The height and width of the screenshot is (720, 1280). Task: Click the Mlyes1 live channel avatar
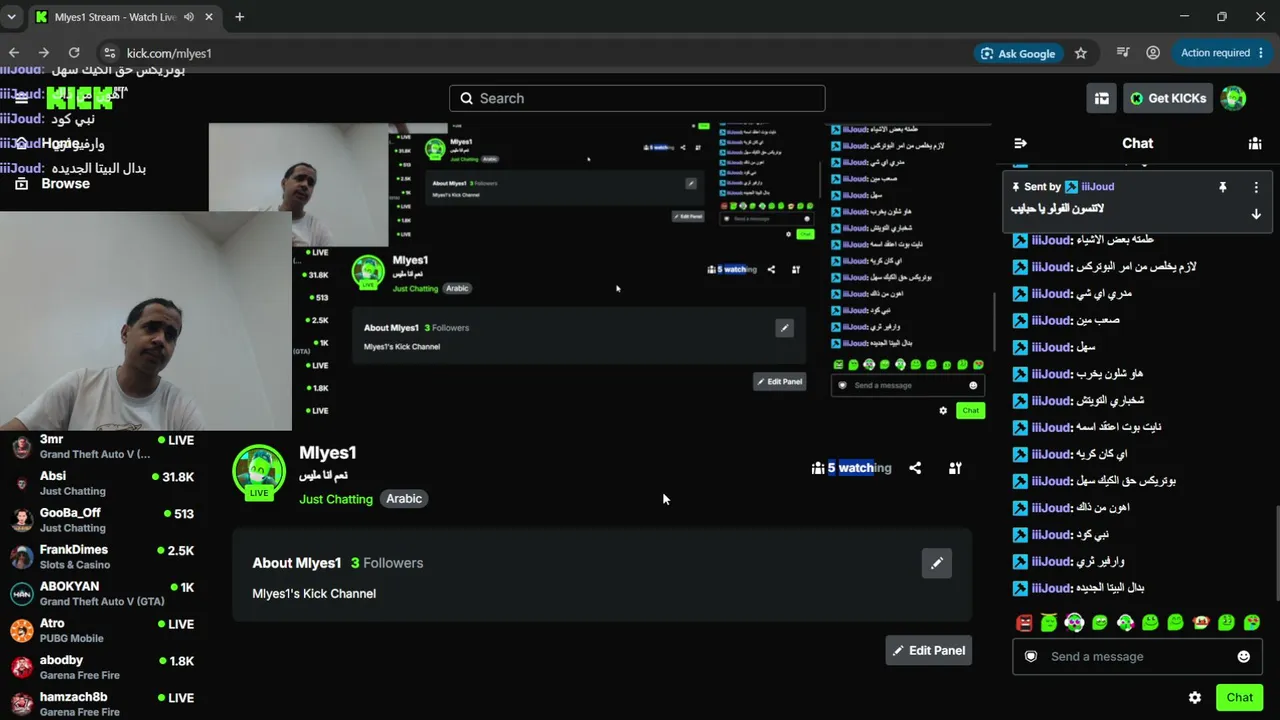tap(259, 471)
